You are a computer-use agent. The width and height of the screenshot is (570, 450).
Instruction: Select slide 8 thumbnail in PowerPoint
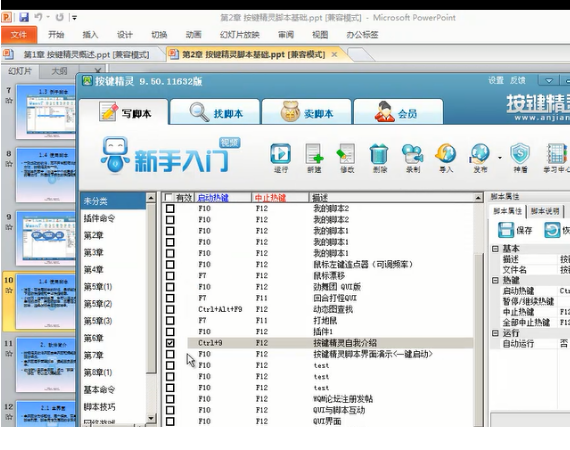pyautogui.click(x=47, y=174)
